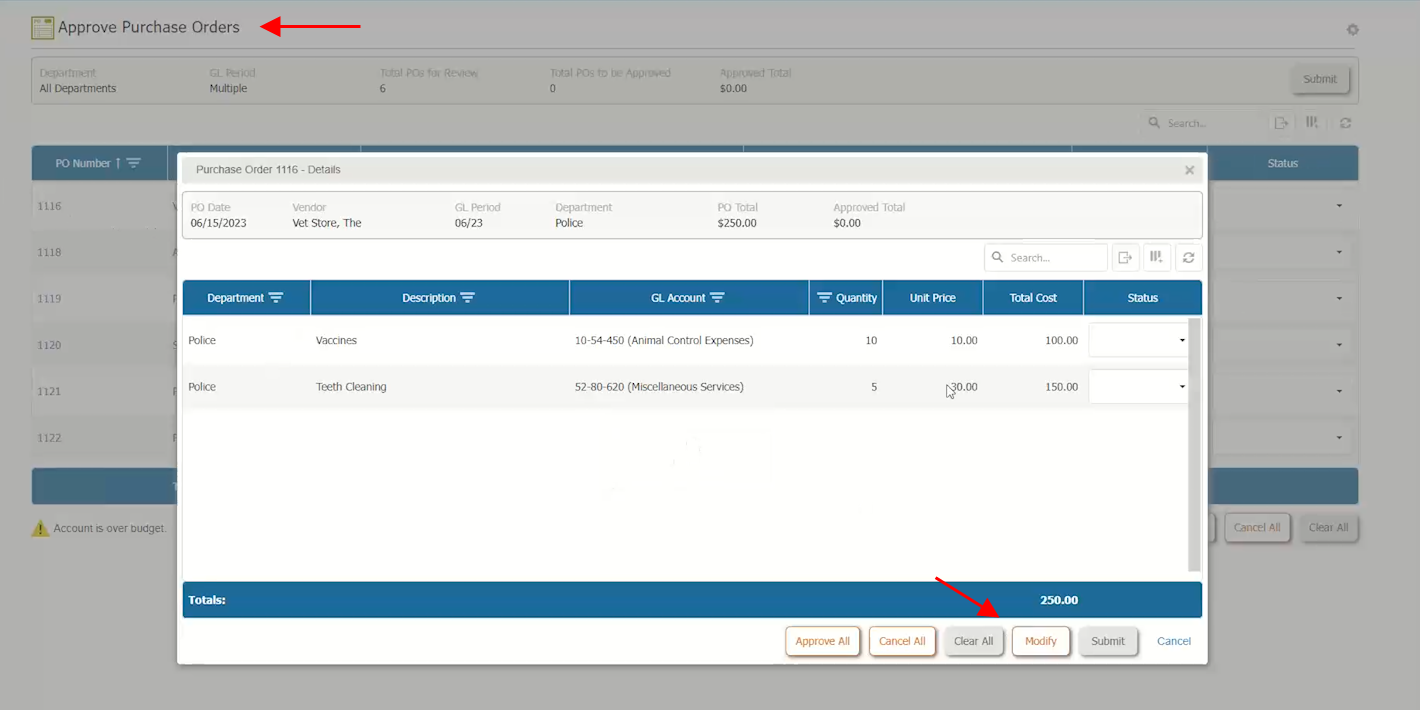The image size is (1420, 710).
Task: Click PO number 1122 in the background list
Action: pos(49,437)
